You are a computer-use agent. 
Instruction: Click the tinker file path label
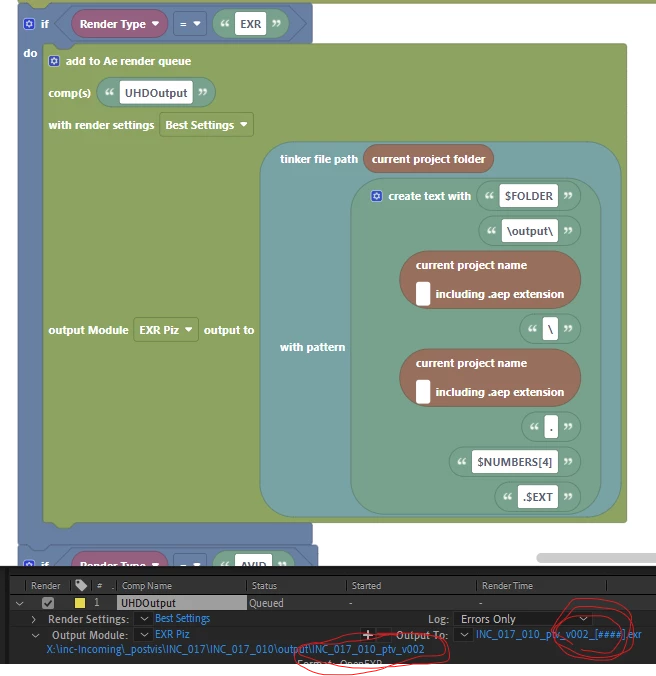coord(319,159)
